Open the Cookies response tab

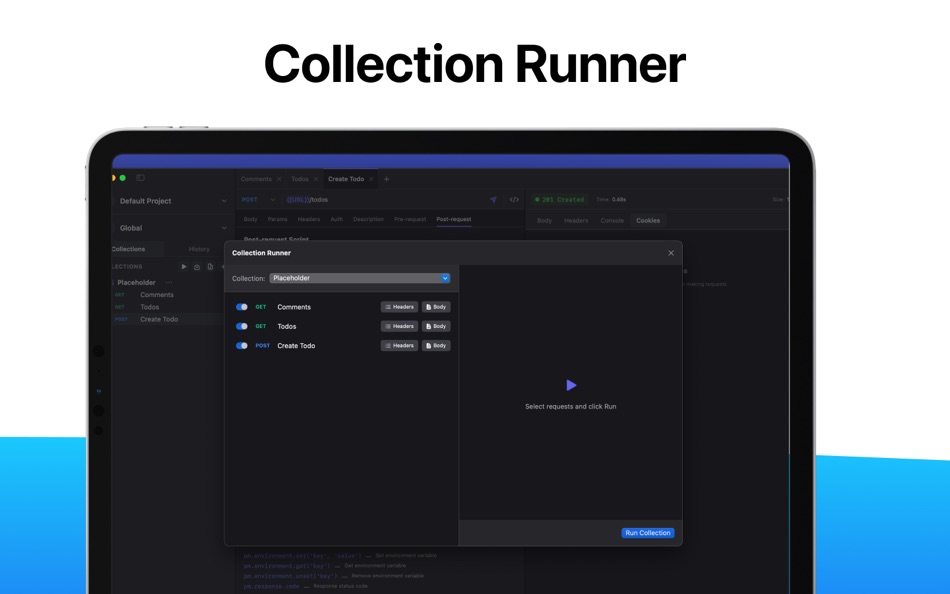pyautogui.click(x=646, y=220)
